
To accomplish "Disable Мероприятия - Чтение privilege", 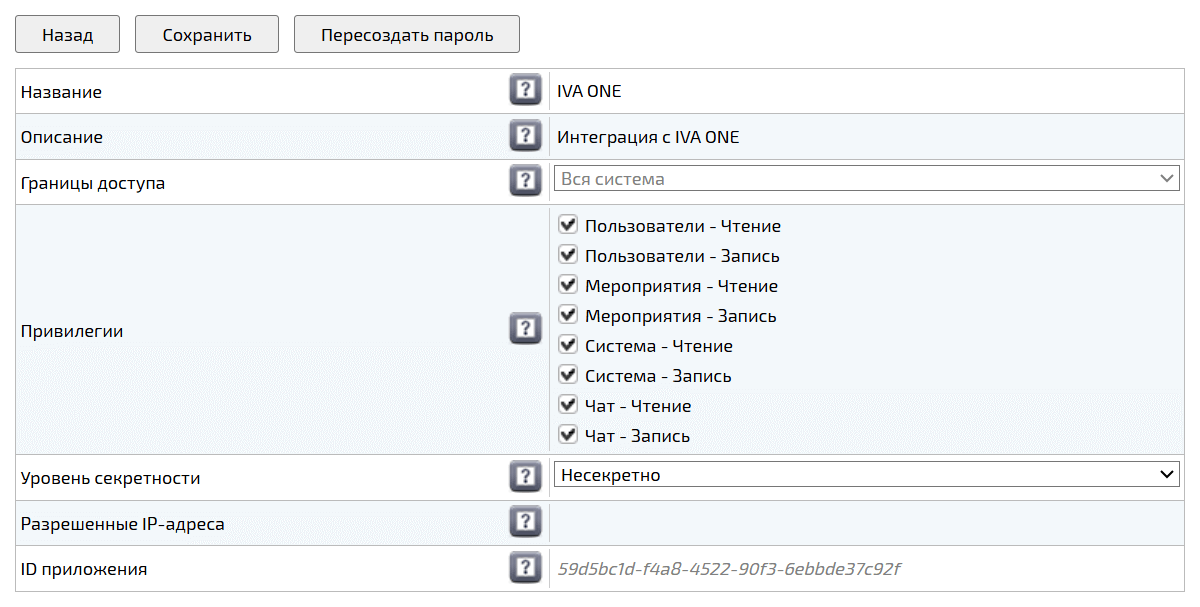I will click(x=568, y=285).
